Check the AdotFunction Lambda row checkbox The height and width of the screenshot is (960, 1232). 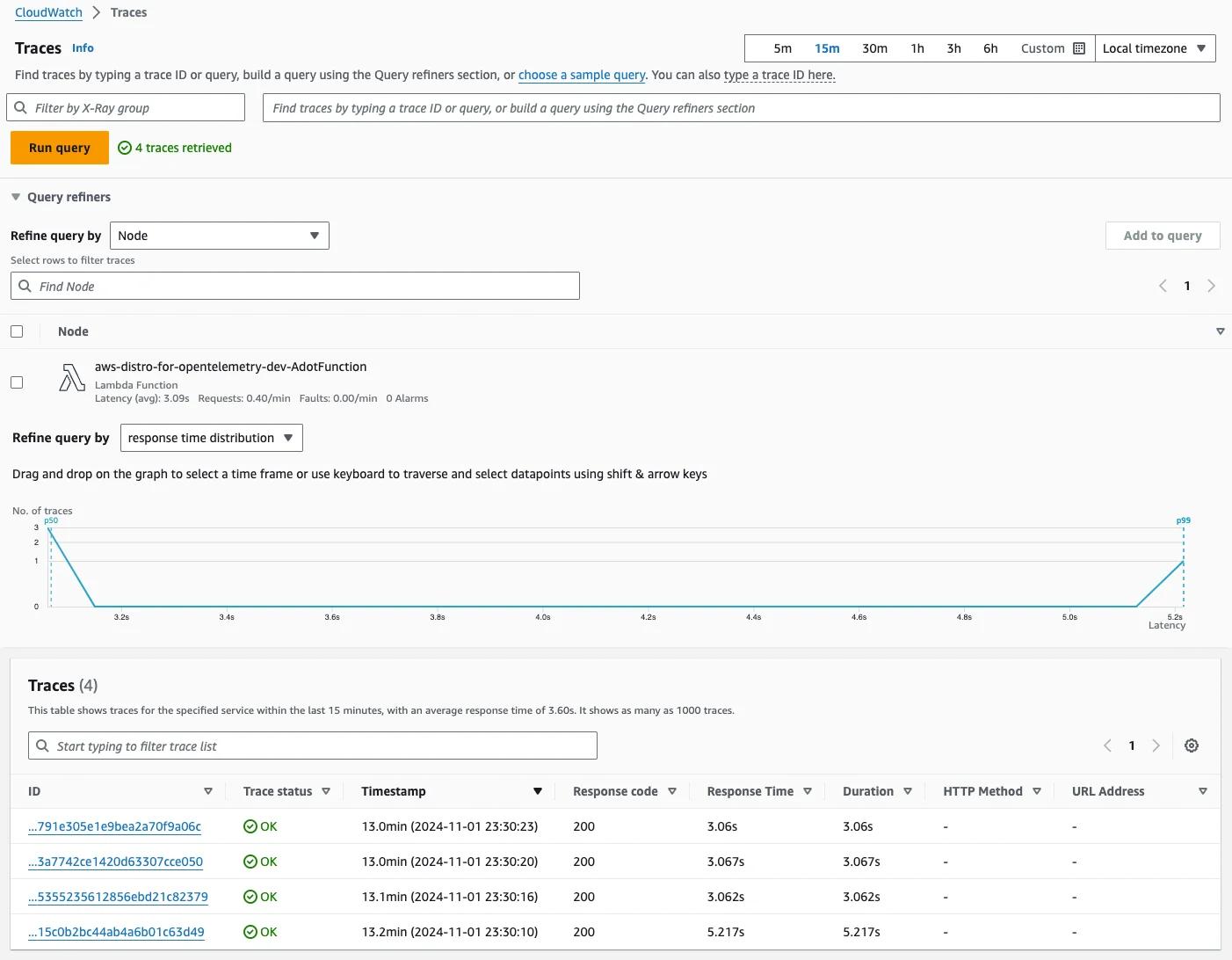(17, 382)
